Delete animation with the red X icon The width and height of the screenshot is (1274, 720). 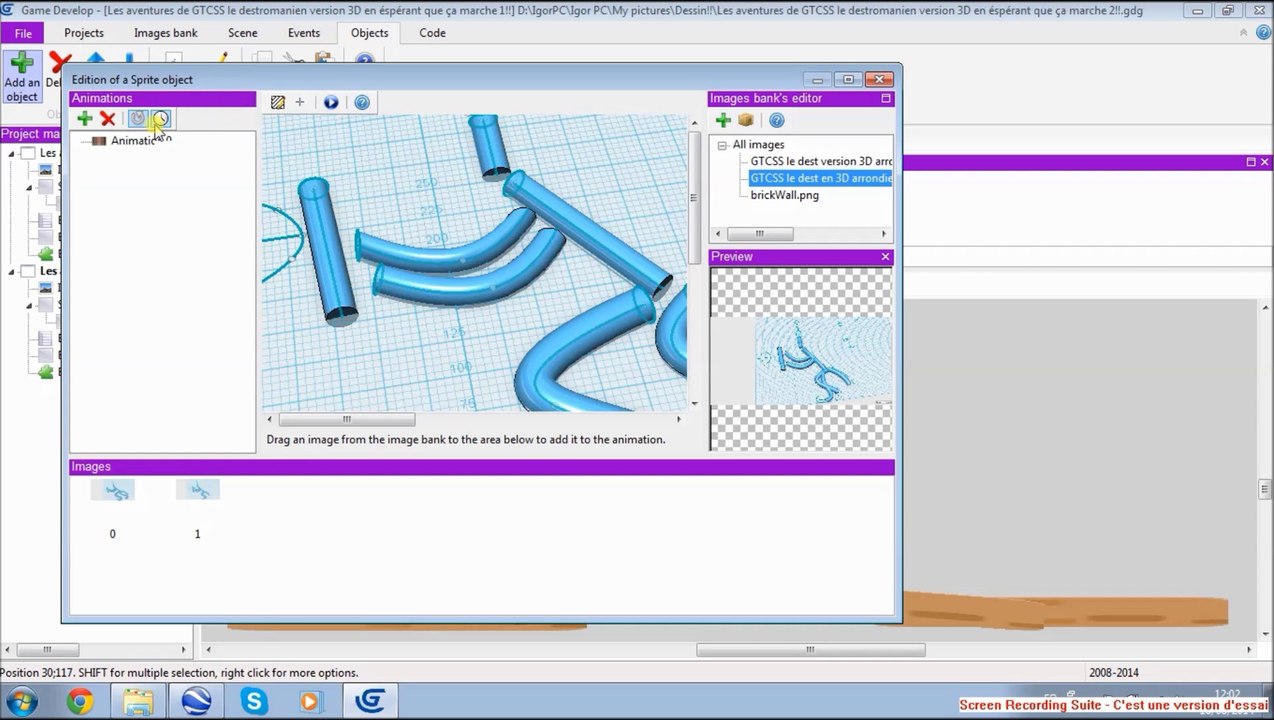[108, 119]
